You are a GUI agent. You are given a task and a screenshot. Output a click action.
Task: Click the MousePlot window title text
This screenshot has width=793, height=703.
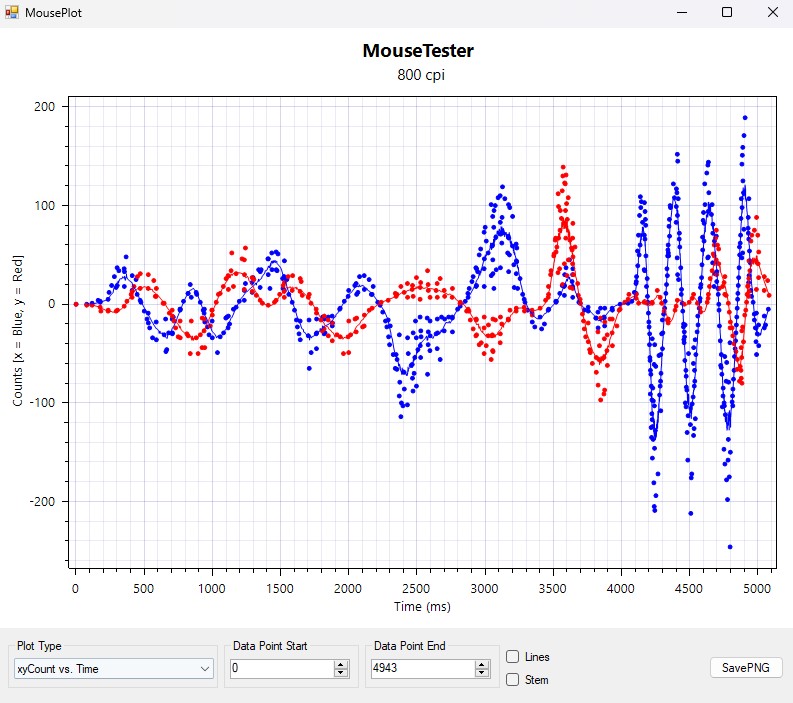[x=60, y=13]
